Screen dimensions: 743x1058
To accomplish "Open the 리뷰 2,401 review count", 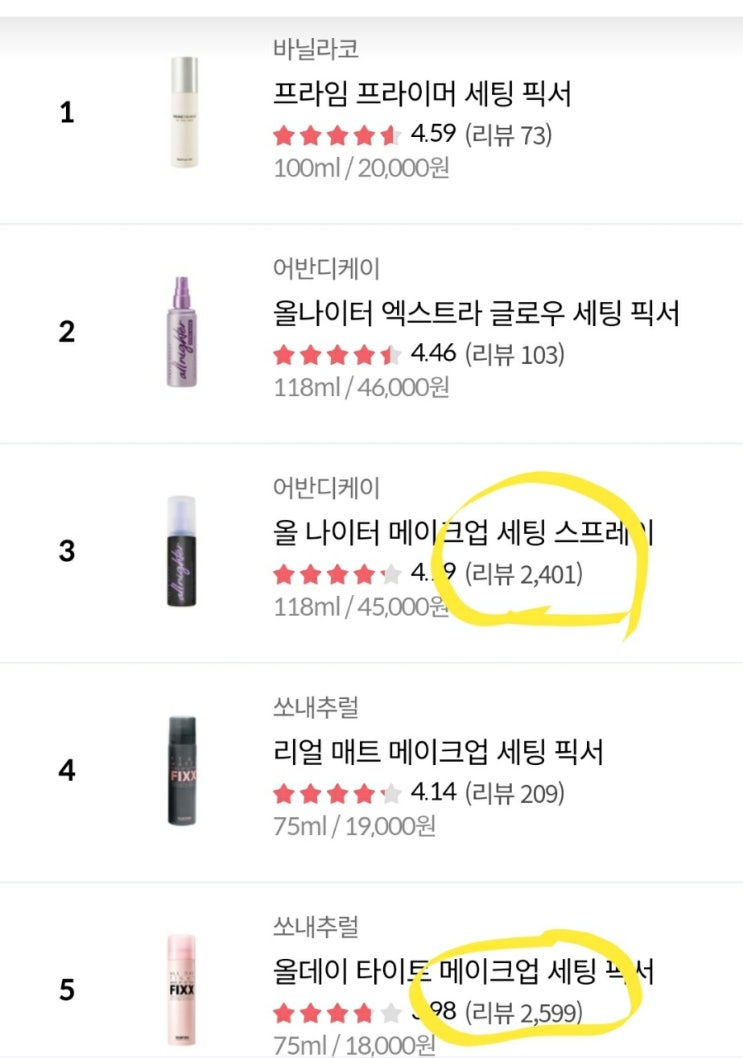I will pos(525,574).
